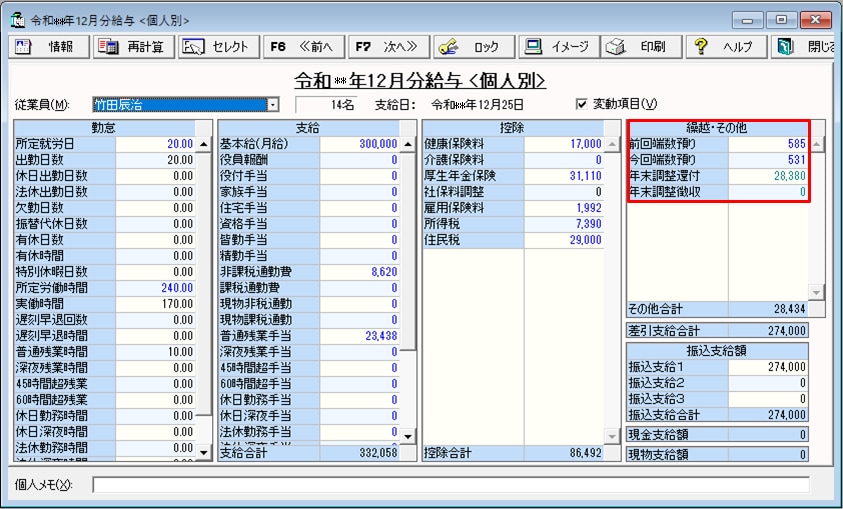Open the 従業員 employee dropdown
843x509 pixels.
[273, 104]
